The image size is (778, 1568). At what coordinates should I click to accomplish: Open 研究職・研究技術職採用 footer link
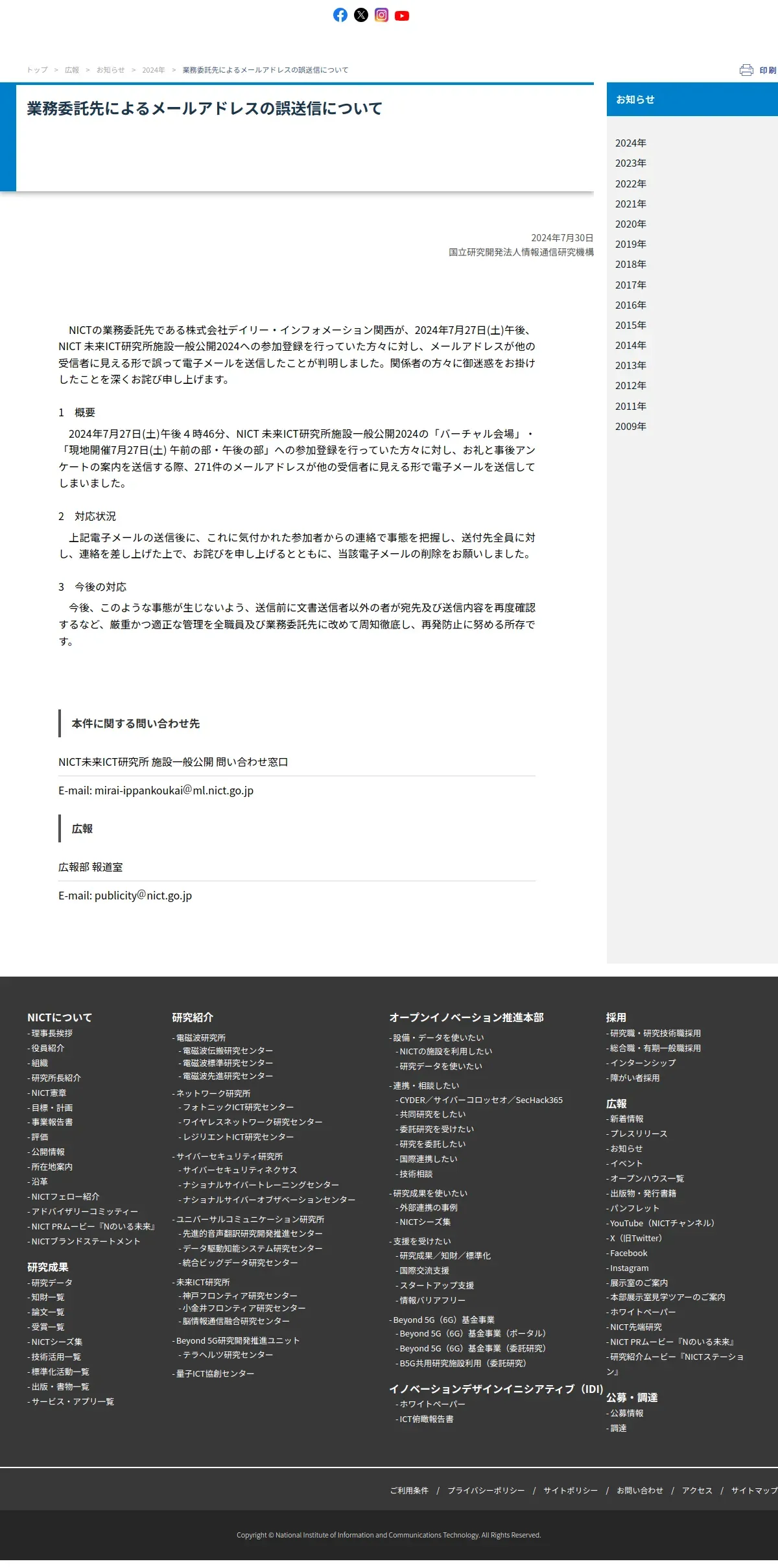pyautogui.click(x=655, y=1034)
